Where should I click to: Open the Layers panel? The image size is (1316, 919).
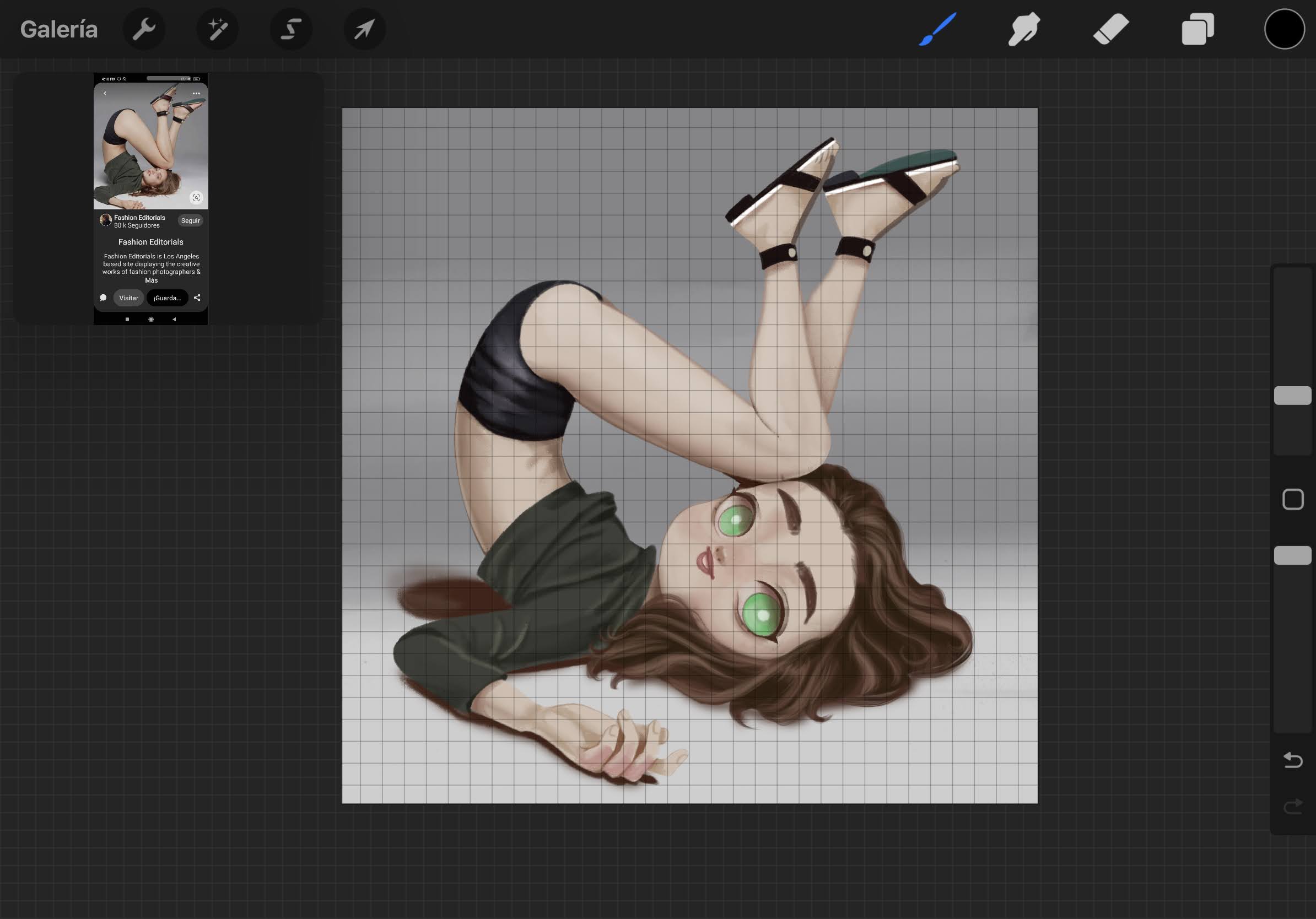[x=1198, y=29]
